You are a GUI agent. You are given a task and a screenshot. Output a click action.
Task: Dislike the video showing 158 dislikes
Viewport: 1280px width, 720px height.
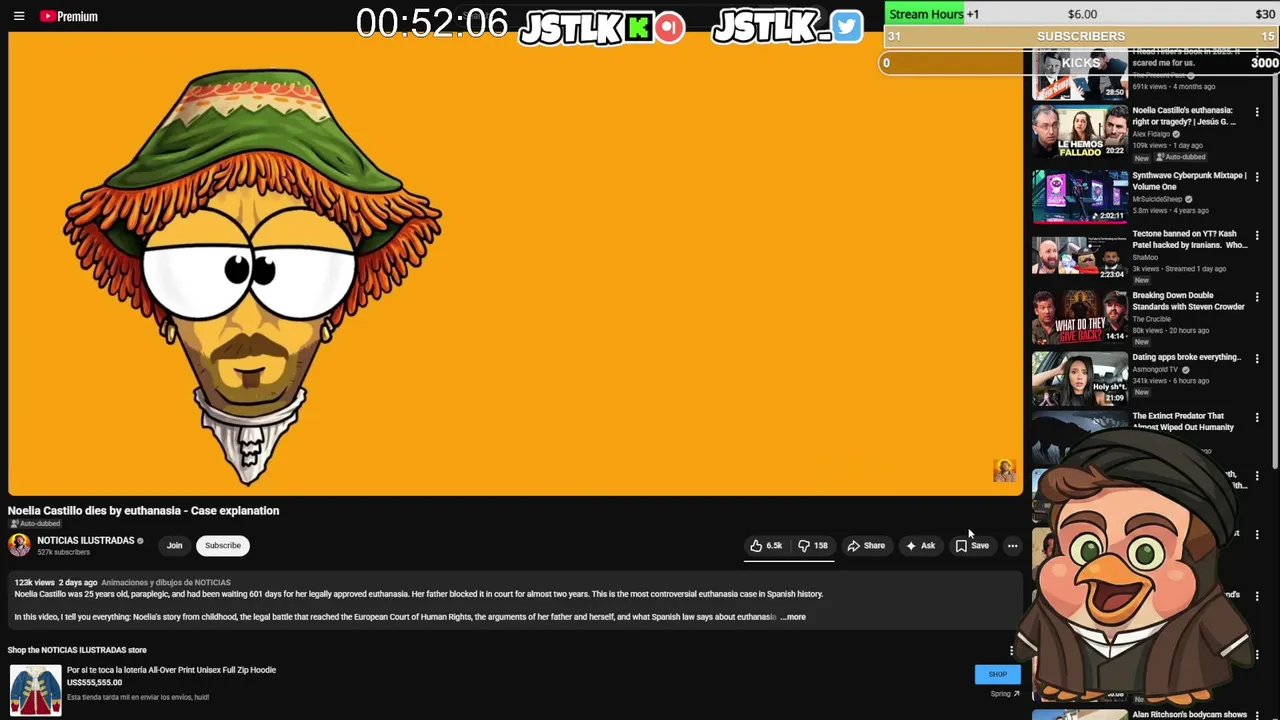pos(813,546)
